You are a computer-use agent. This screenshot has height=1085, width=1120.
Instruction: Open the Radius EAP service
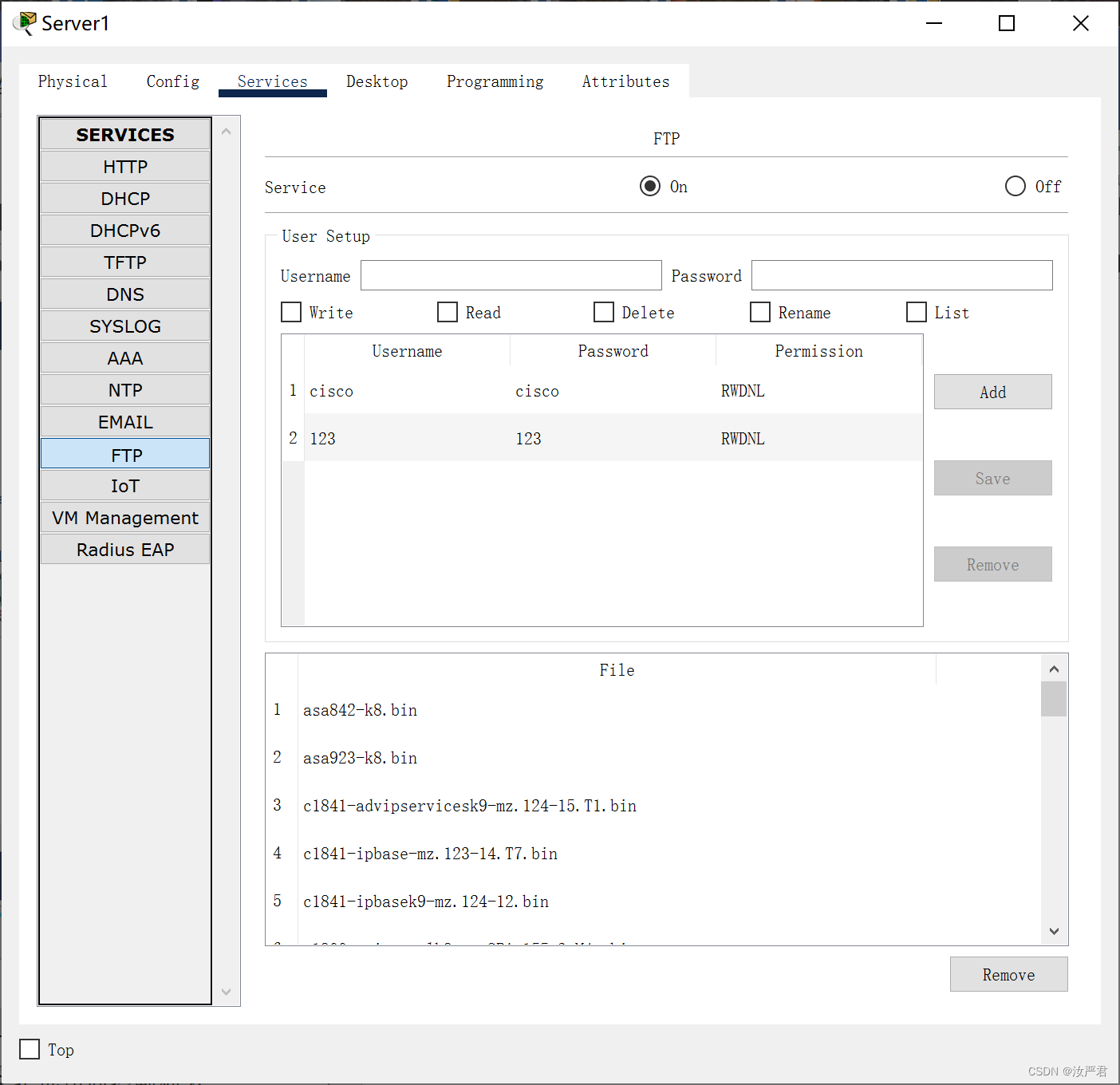pos(125,550)
